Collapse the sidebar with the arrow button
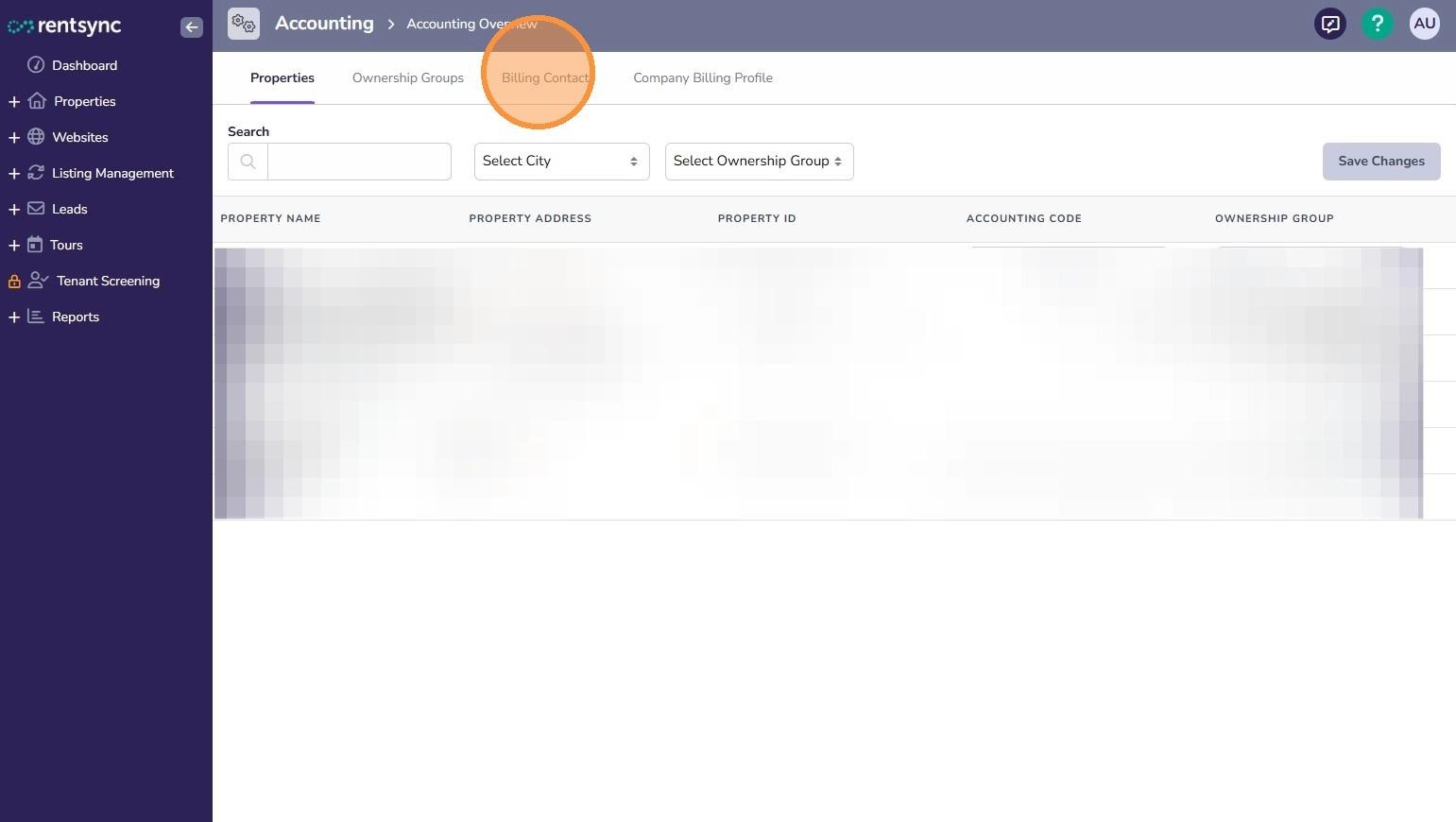1456x822 pixels. (192, 26)
